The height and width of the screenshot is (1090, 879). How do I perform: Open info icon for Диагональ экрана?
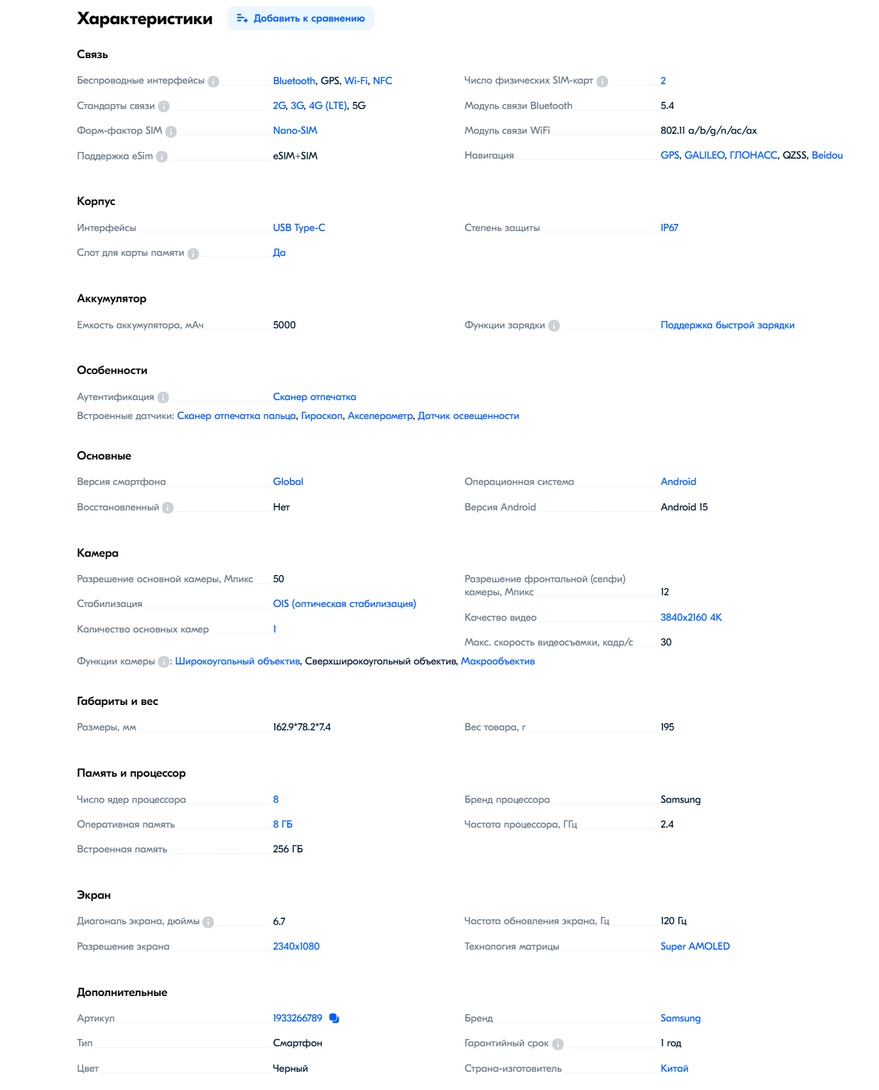coord(208,922)
